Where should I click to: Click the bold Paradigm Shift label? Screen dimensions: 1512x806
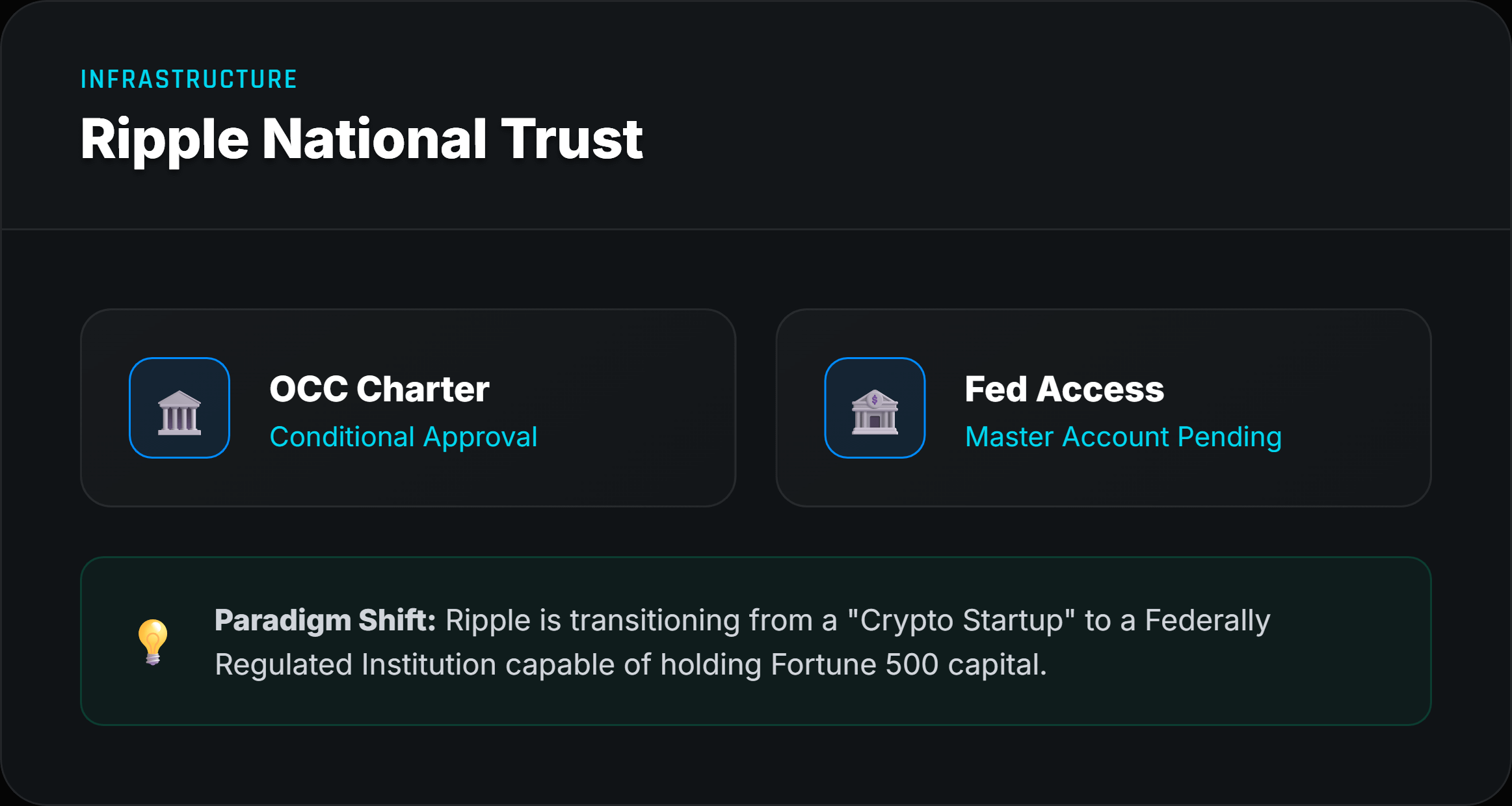[325, 621]
